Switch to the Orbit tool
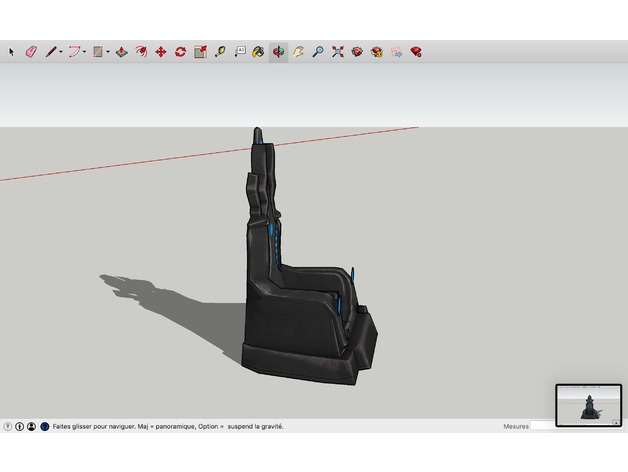 (278, 51)
